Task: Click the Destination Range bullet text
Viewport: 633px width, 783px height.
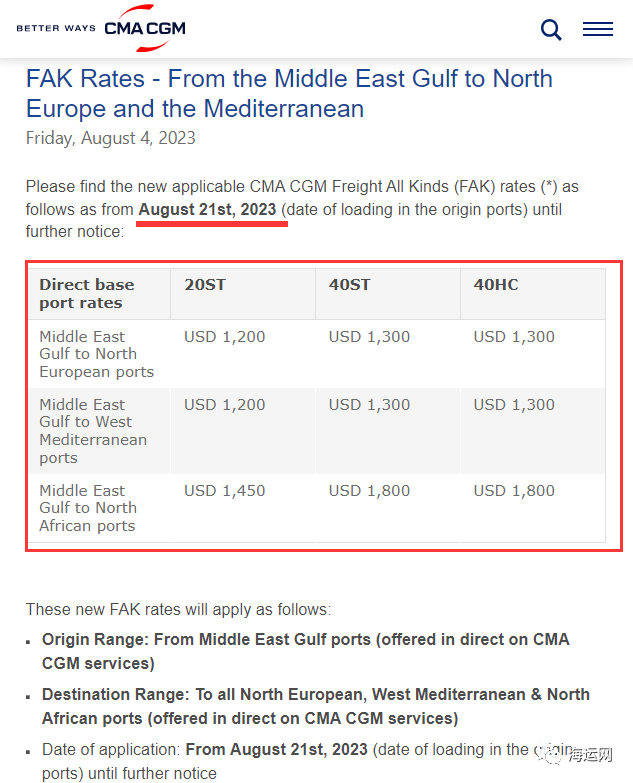Action: (x=315, y=706)
